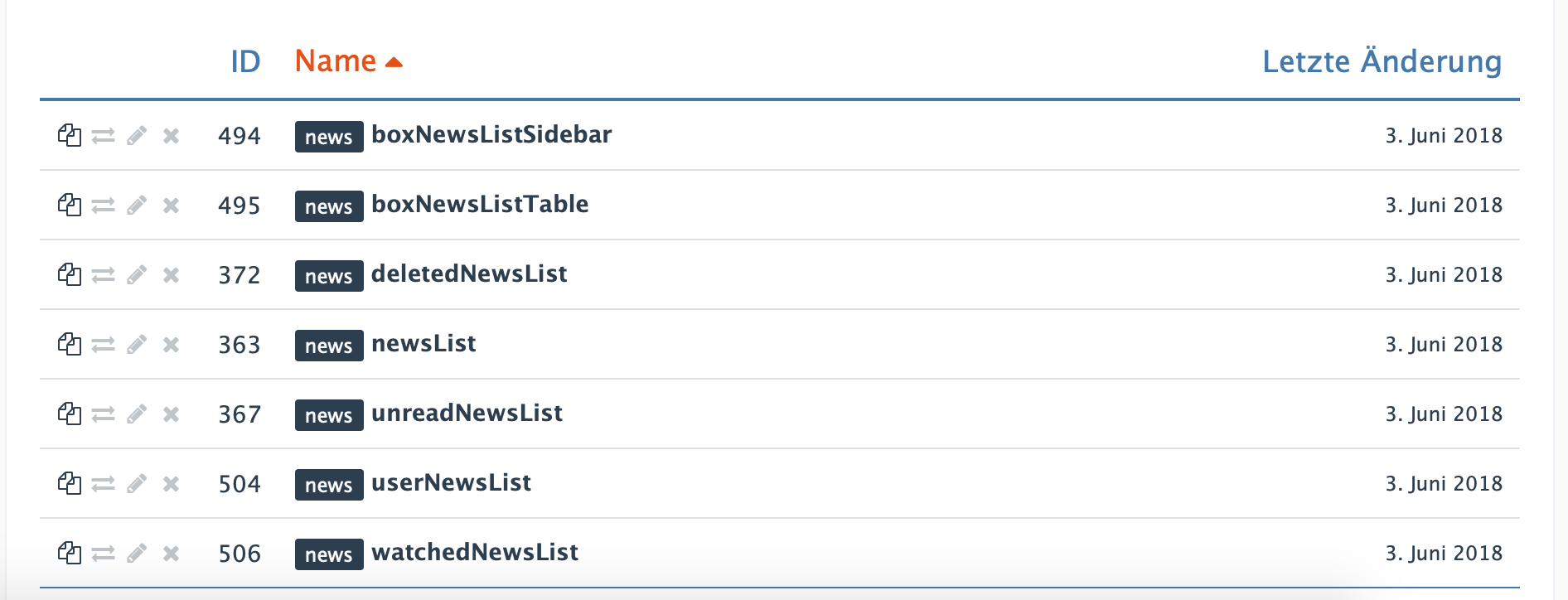Click the delete X icon in row 495

171,205
